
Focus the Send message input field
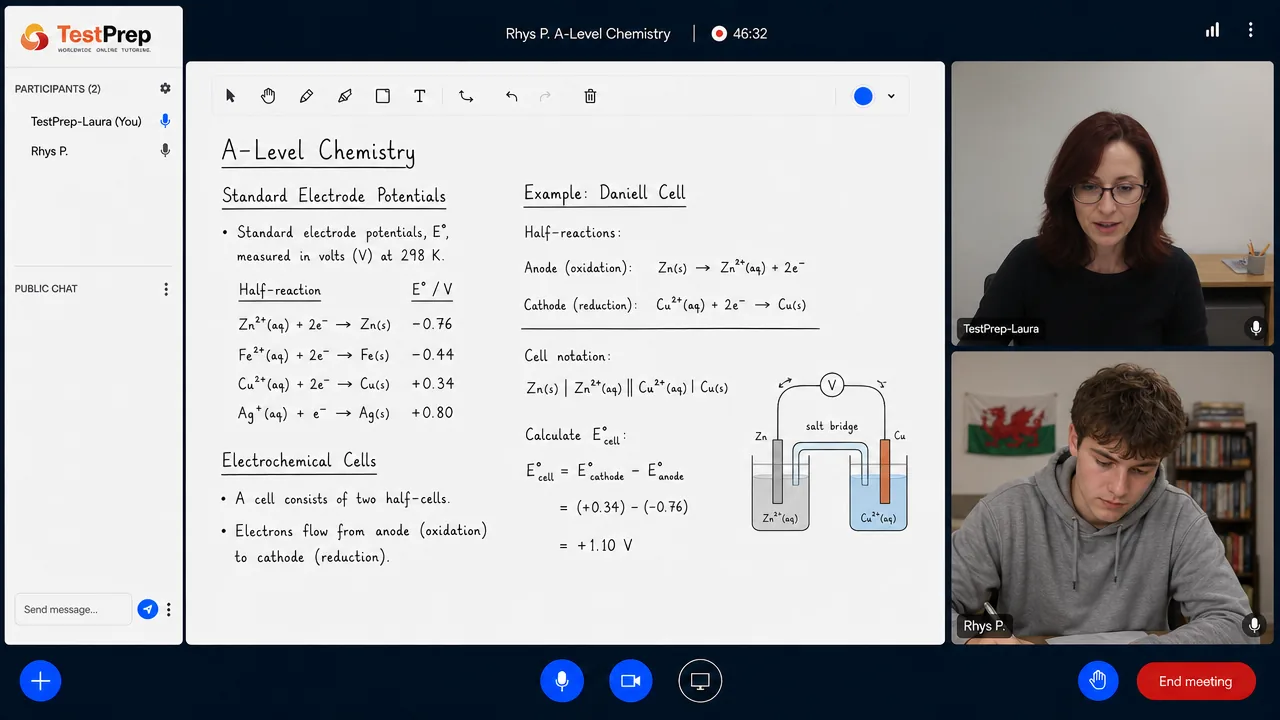click(73, 609)
